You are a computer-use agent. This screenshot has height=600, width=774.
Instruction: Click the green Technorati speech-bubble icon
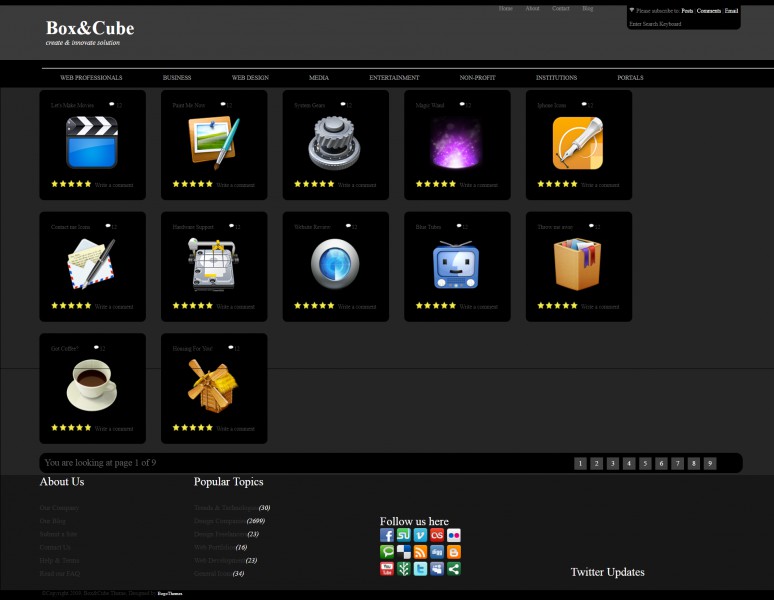coord(387,552)
